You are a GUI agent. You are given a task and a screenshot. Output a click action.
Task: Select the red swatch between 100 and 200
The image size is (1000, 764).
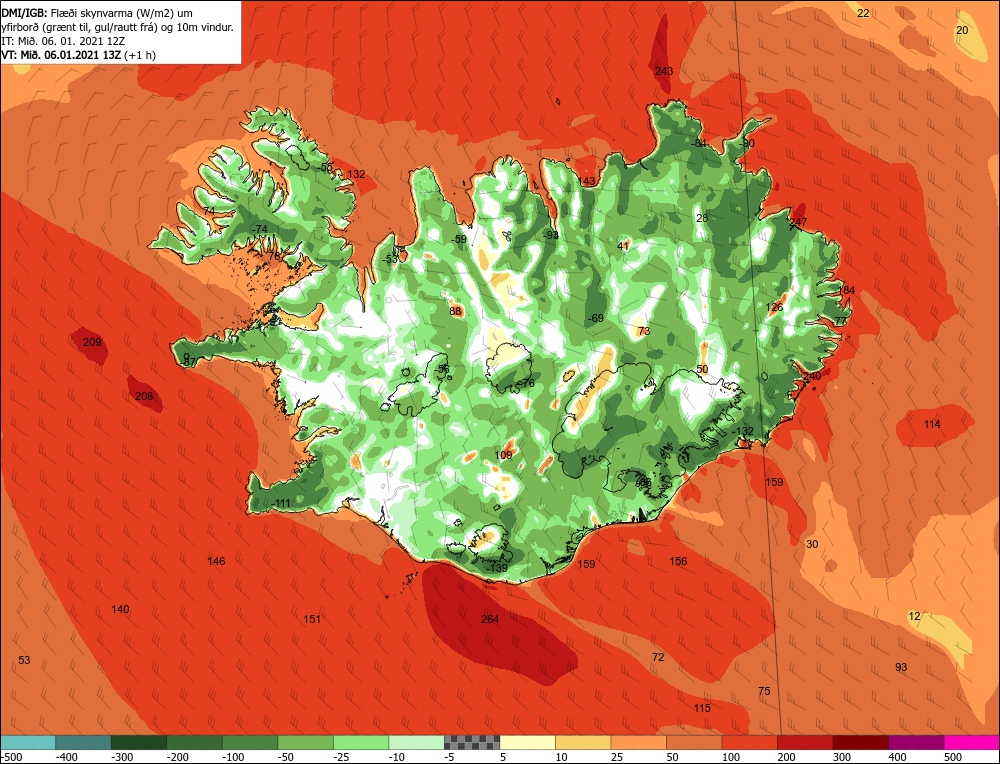click(x=750, y=742)
